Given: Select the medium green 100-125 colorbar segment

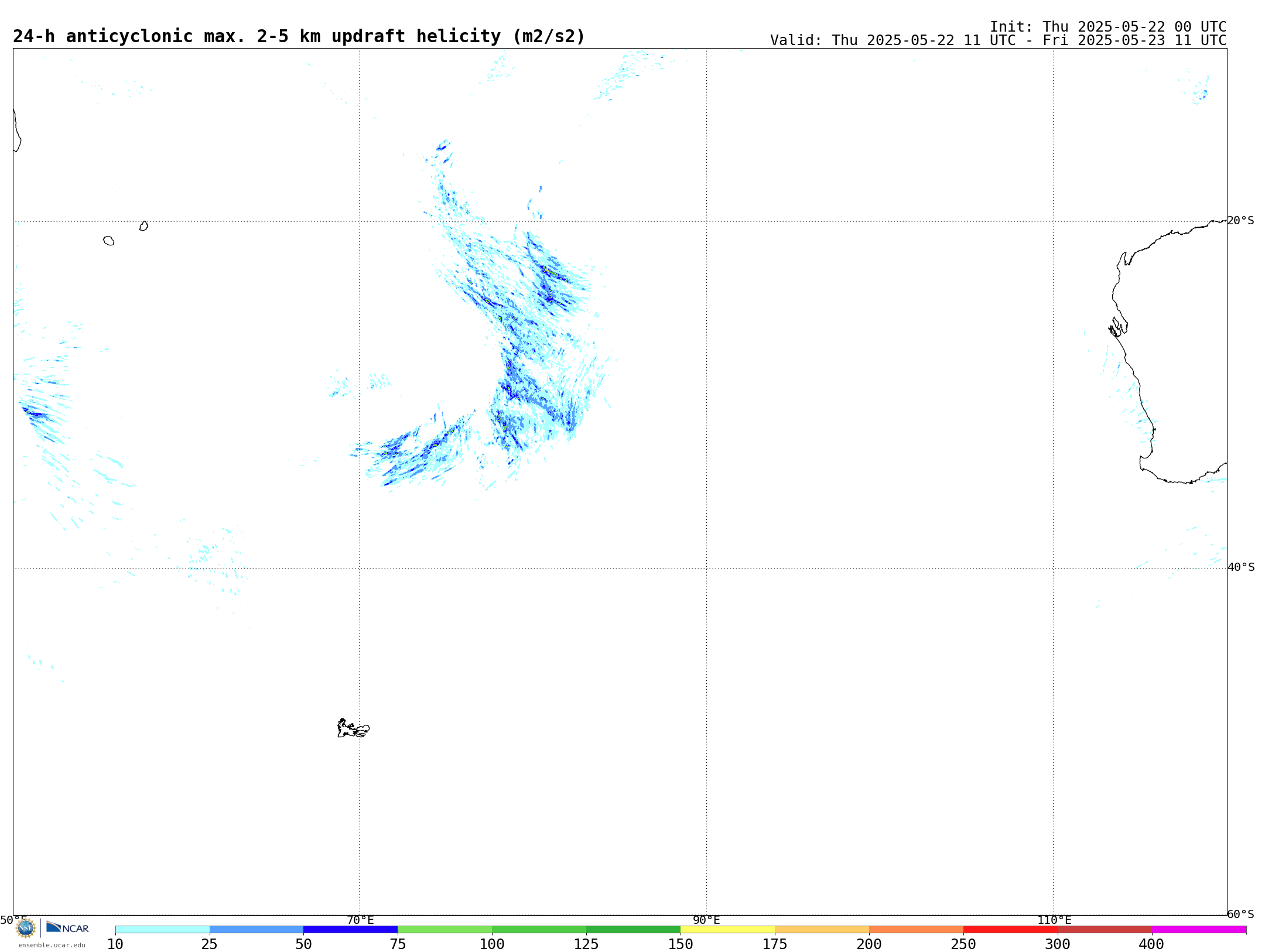Looking at the screenshot, I should pos(539,930).
